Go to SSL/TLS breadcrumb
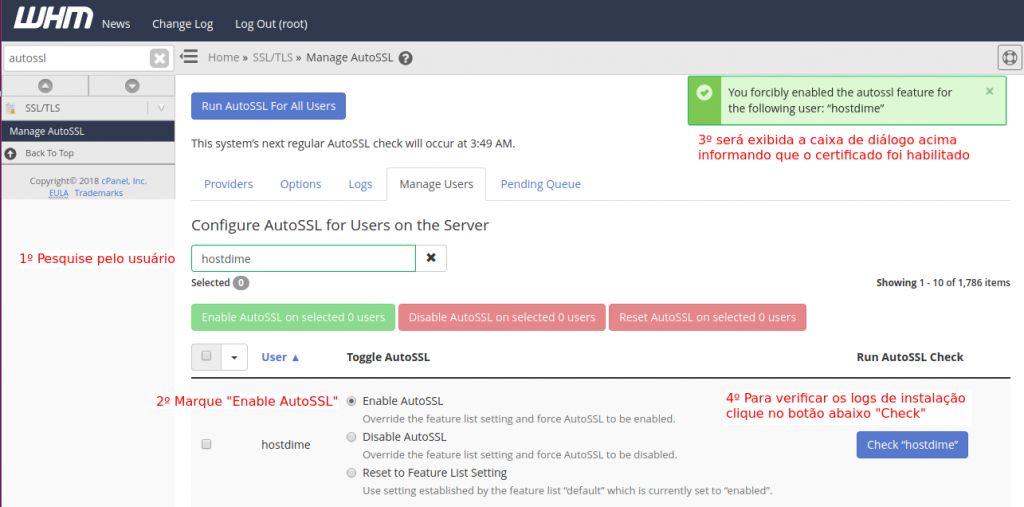Viewport: 1024px width, 507px height. point(272,57)
